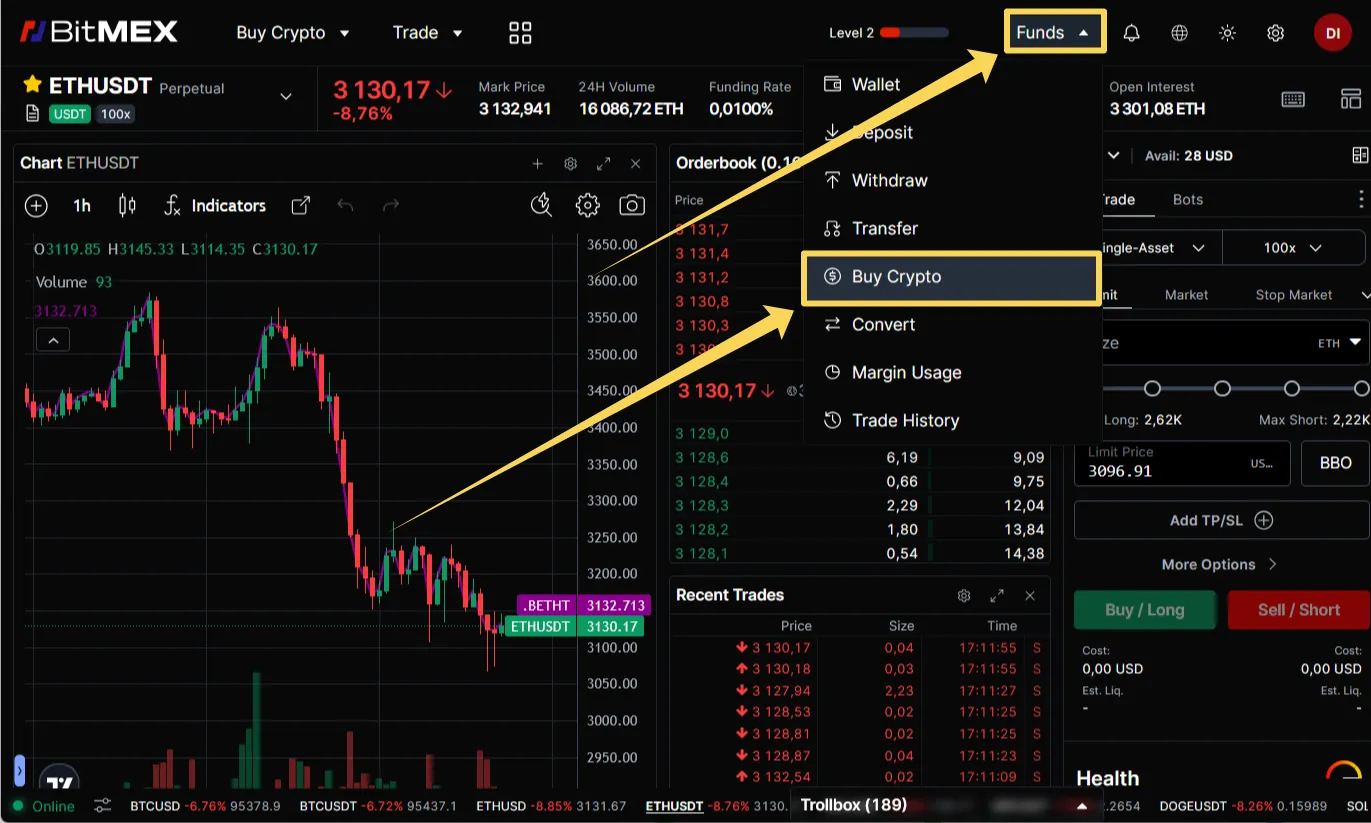
Task: Take a chart screenshot with the camera icon
Action: 632,205
